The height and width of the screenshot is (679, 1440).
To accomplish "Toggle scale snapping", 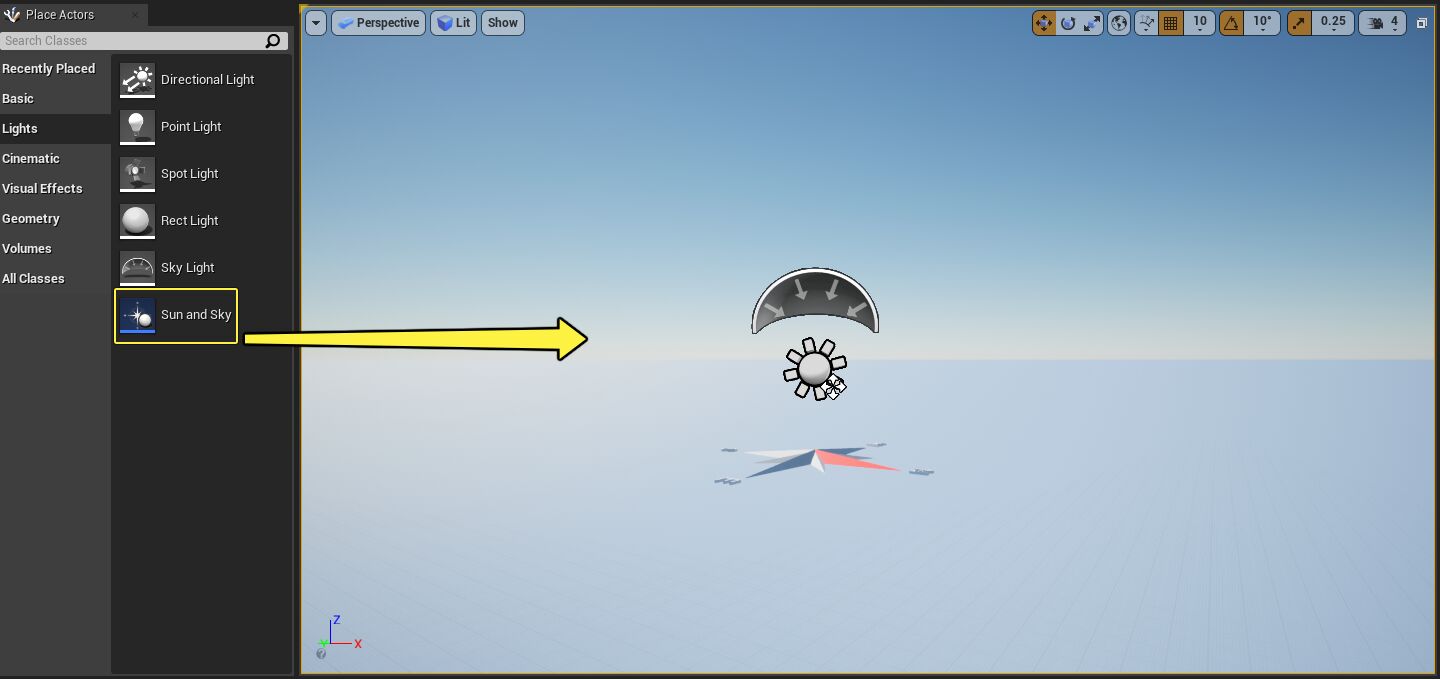I will (1299, 22).
